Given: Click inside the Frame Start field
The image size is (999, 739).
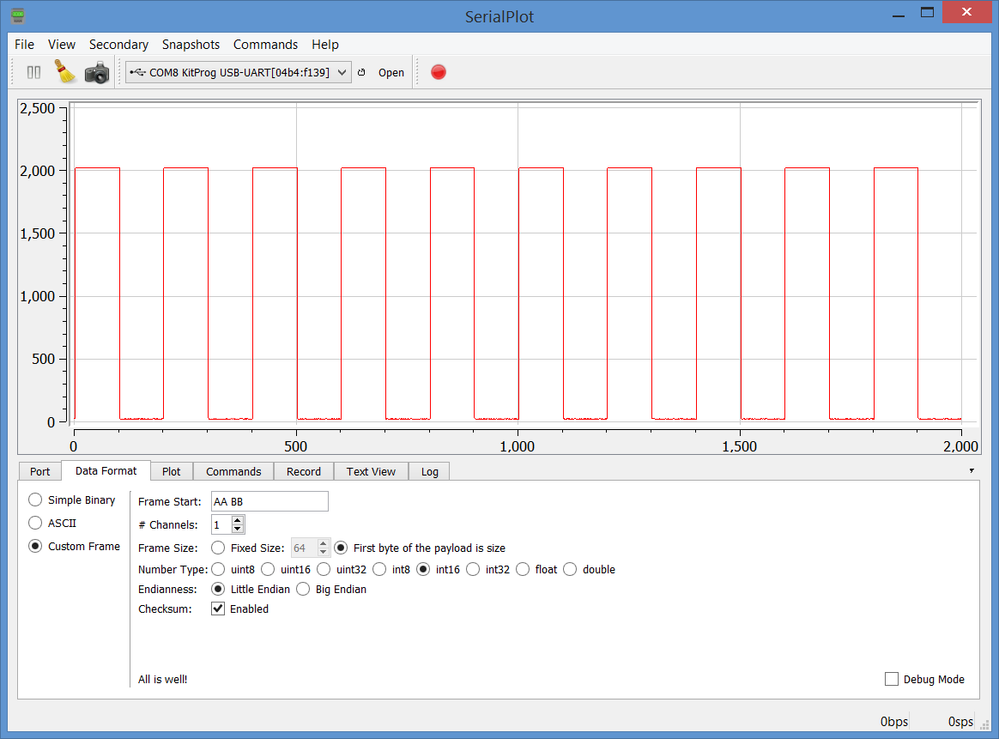Looking at the screenshot, I should pyautogui.click(x=268, y=501).
